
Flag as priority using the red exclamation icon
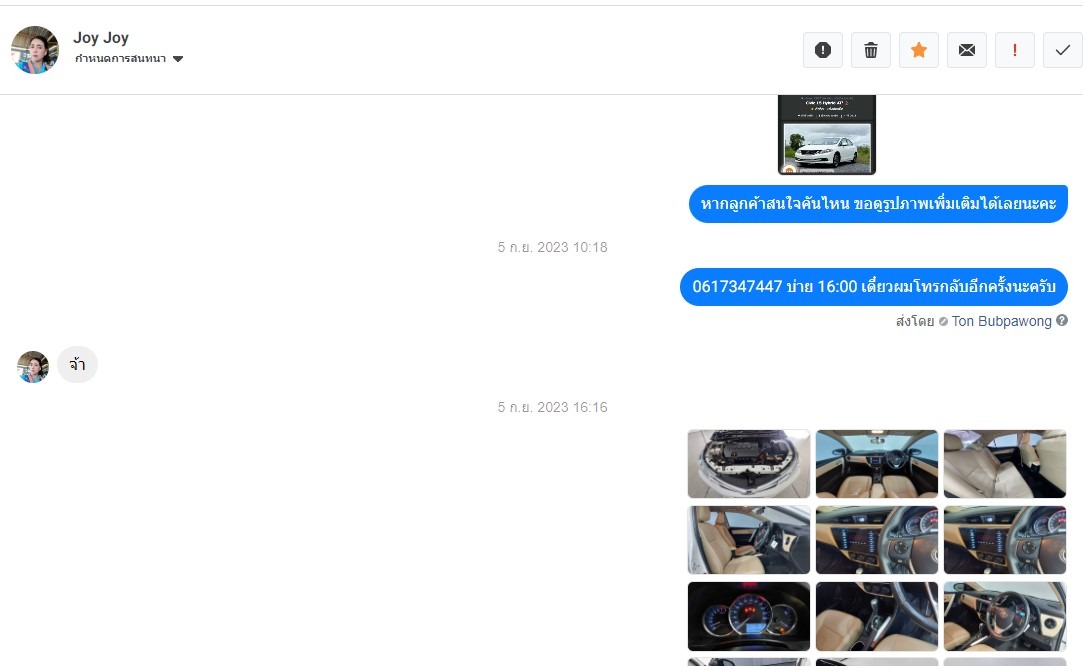1015,50
